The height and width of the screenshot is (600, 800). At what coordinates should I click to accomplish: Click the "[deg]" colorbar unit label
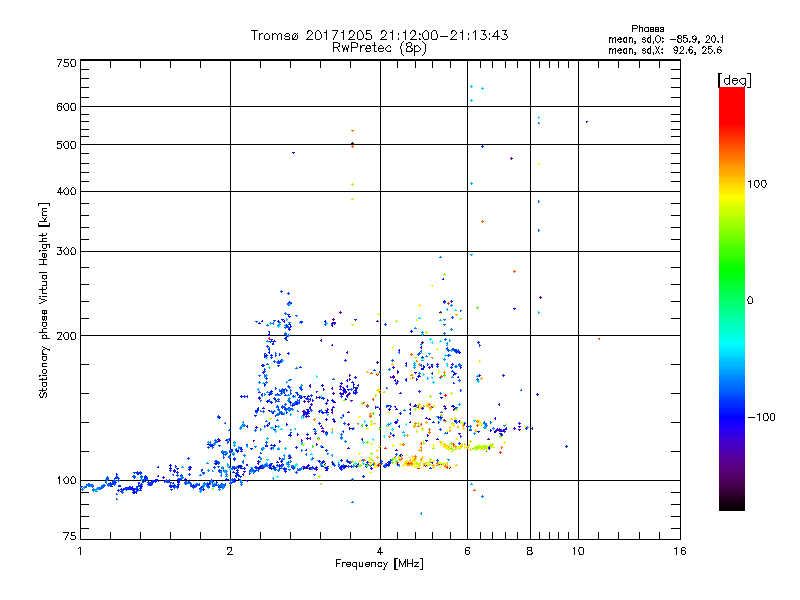click(x=734, y=80)
